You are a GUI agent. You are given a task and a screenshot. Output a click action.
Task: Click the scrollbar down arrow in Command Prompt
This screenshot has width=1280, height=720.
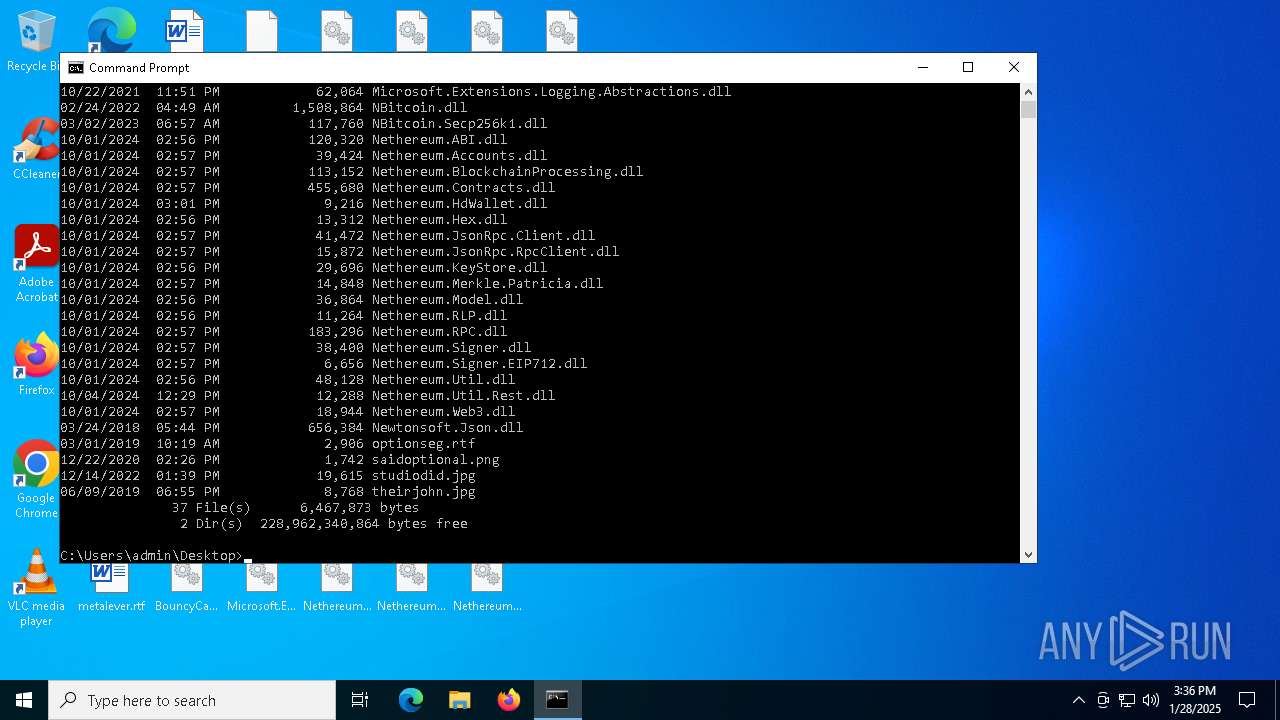click(1028, 554)
